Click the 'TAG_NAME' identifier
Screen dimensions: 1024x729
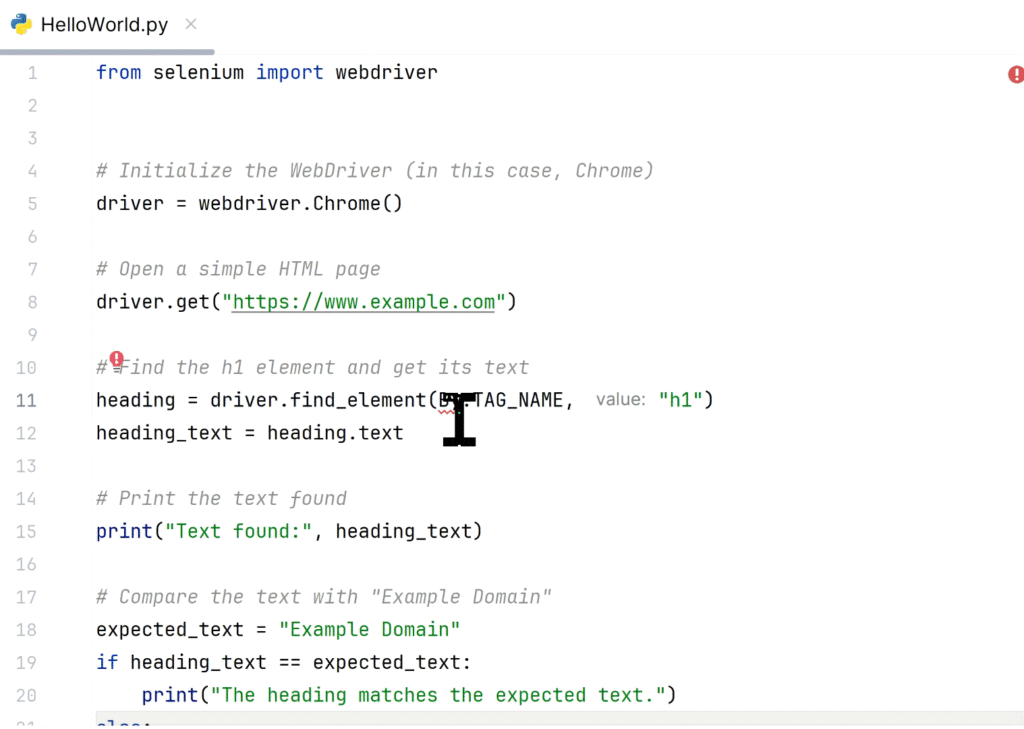[518, 400]
